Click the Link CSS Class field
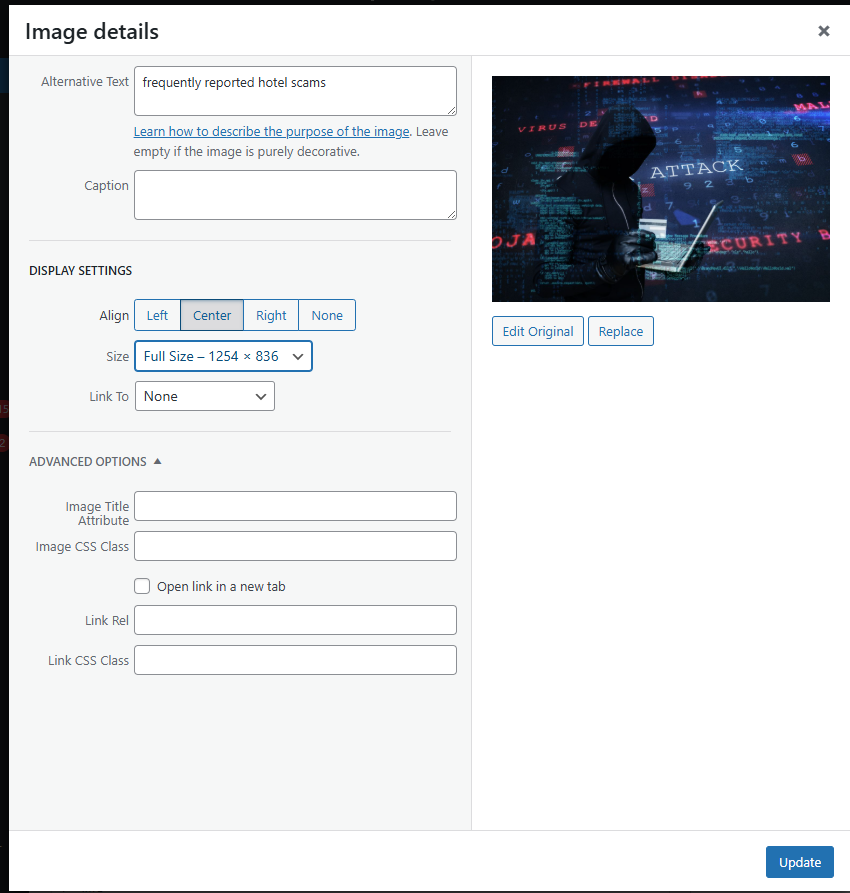 click(295, 660)
